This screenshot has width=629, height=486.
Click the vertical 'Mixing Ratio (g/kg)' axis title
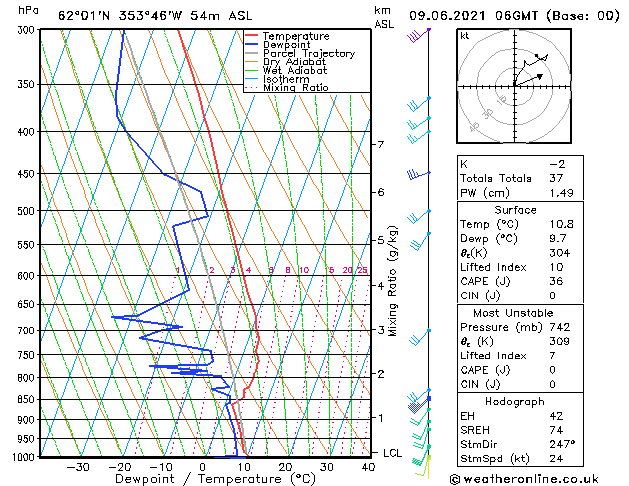tap(393, 281)
